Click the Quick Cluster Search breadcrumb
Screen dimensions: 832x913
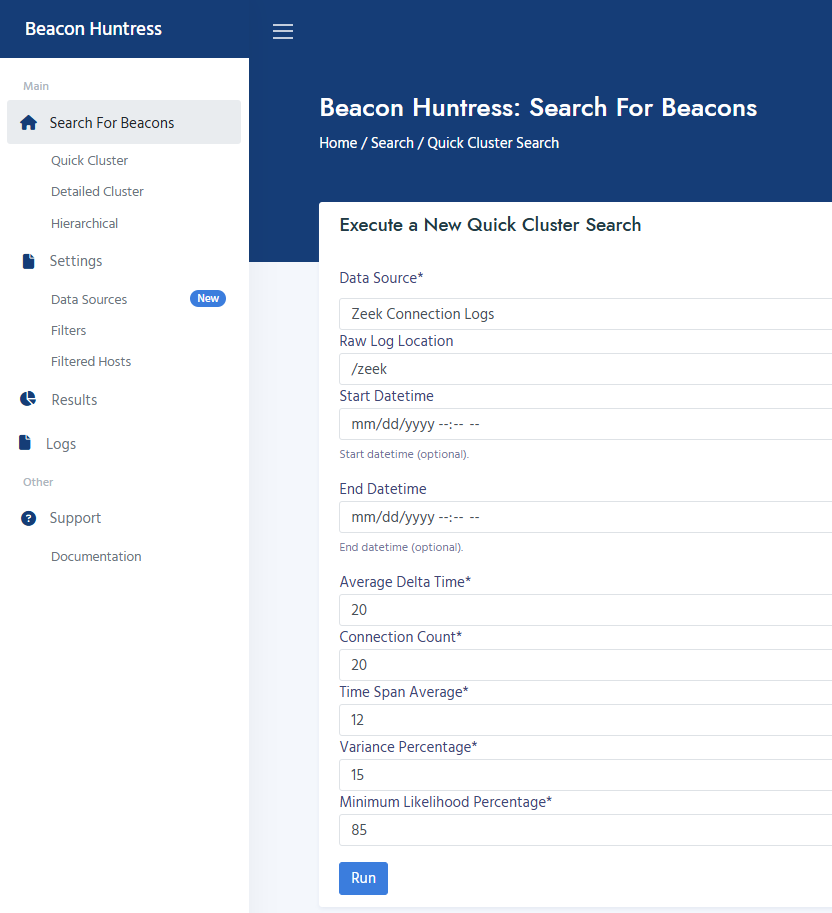493,143
